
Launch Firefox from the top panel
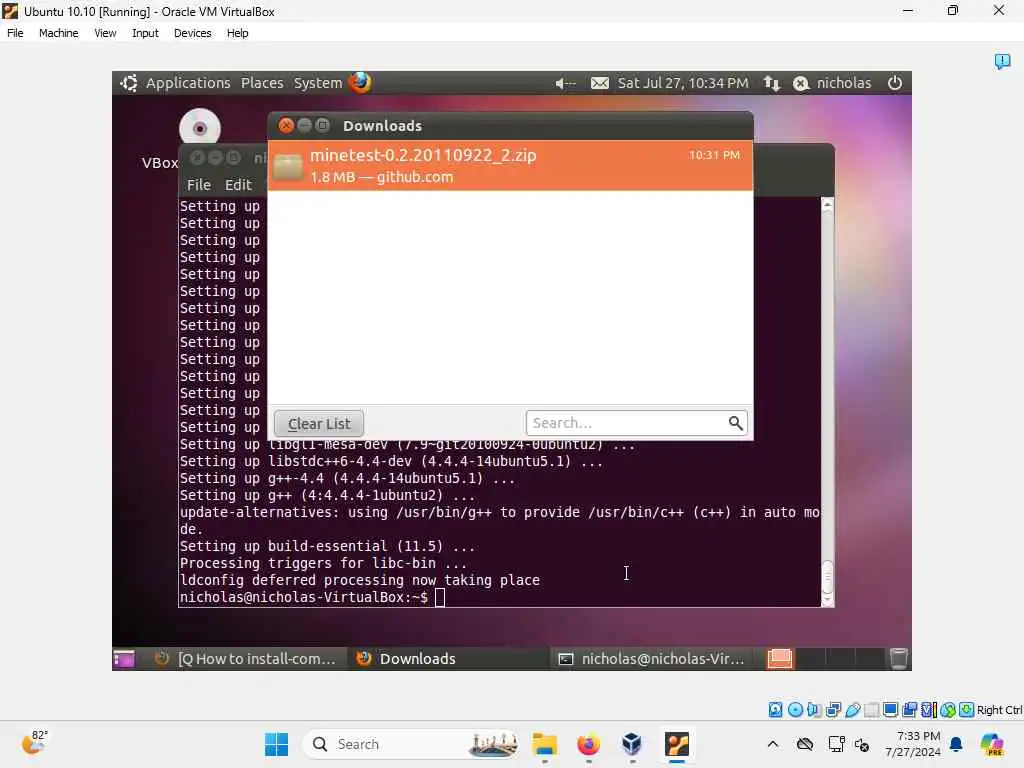tap(360, 82)
